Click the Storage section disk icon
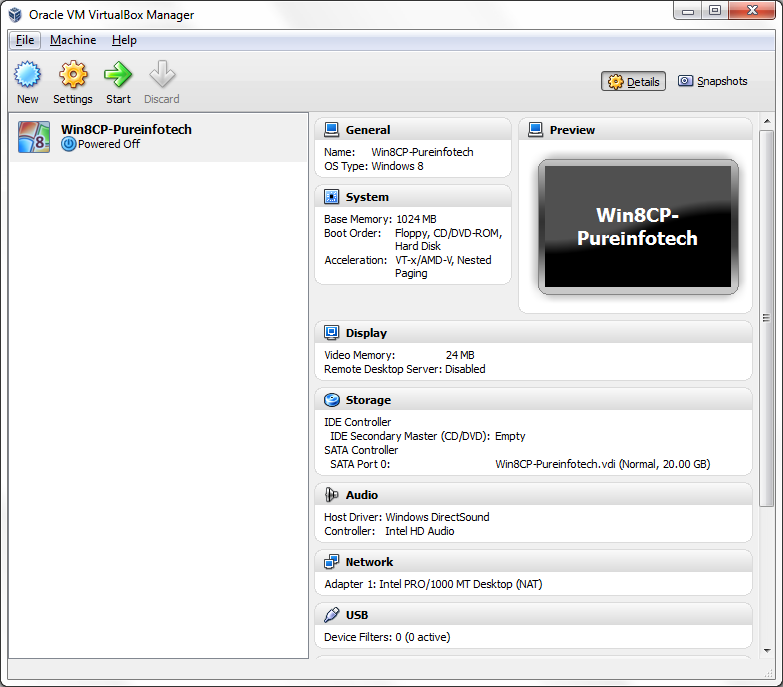 (332, 400)
